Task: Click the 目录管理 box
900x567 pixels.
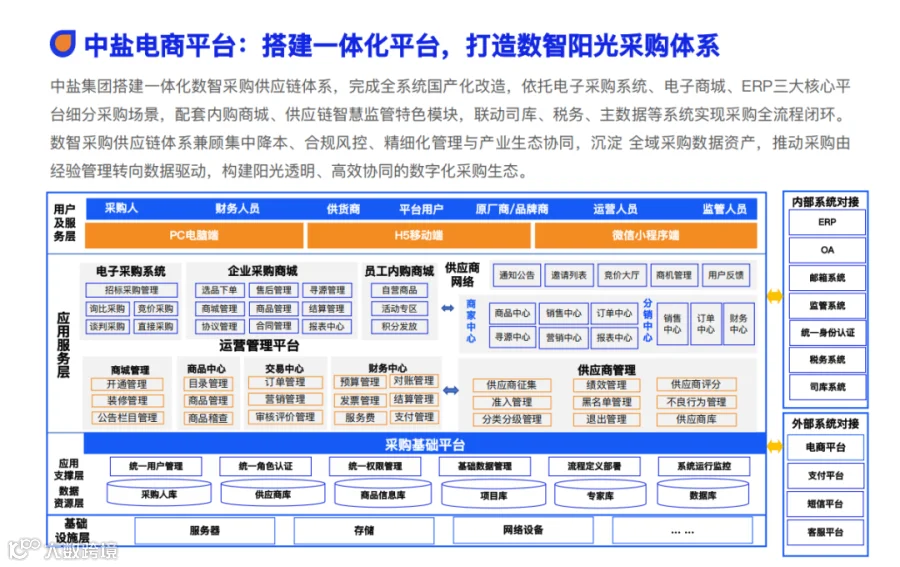Action: (x=208, y=383)
